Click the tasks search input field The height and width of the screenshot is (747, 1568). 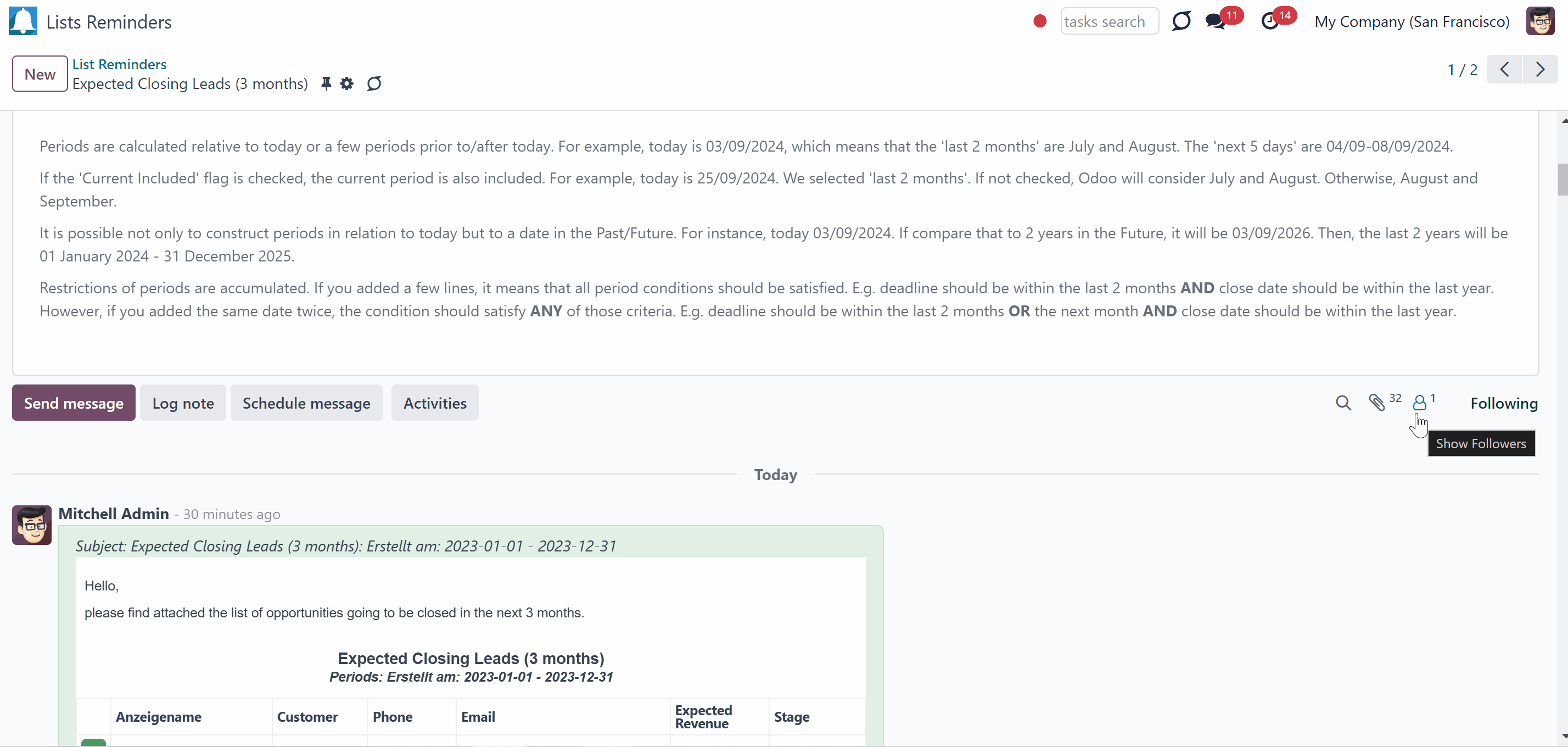(x=1109, y=21)
